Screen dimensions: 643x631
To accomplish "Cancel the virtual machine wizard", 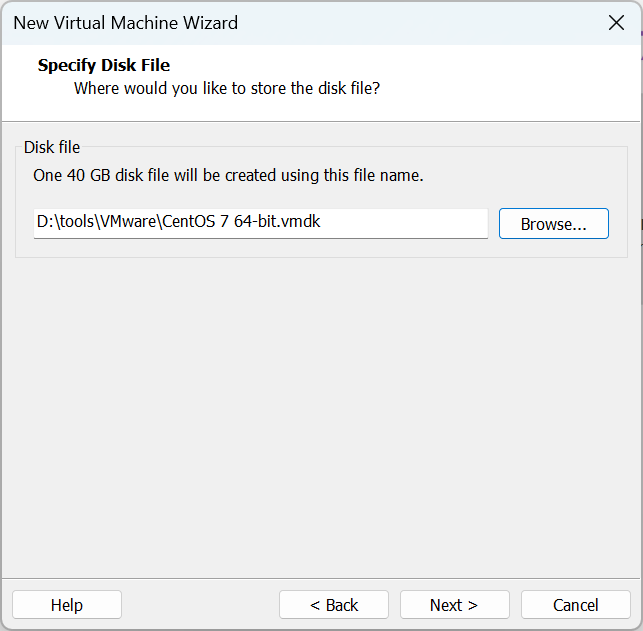I will [575, 605].
